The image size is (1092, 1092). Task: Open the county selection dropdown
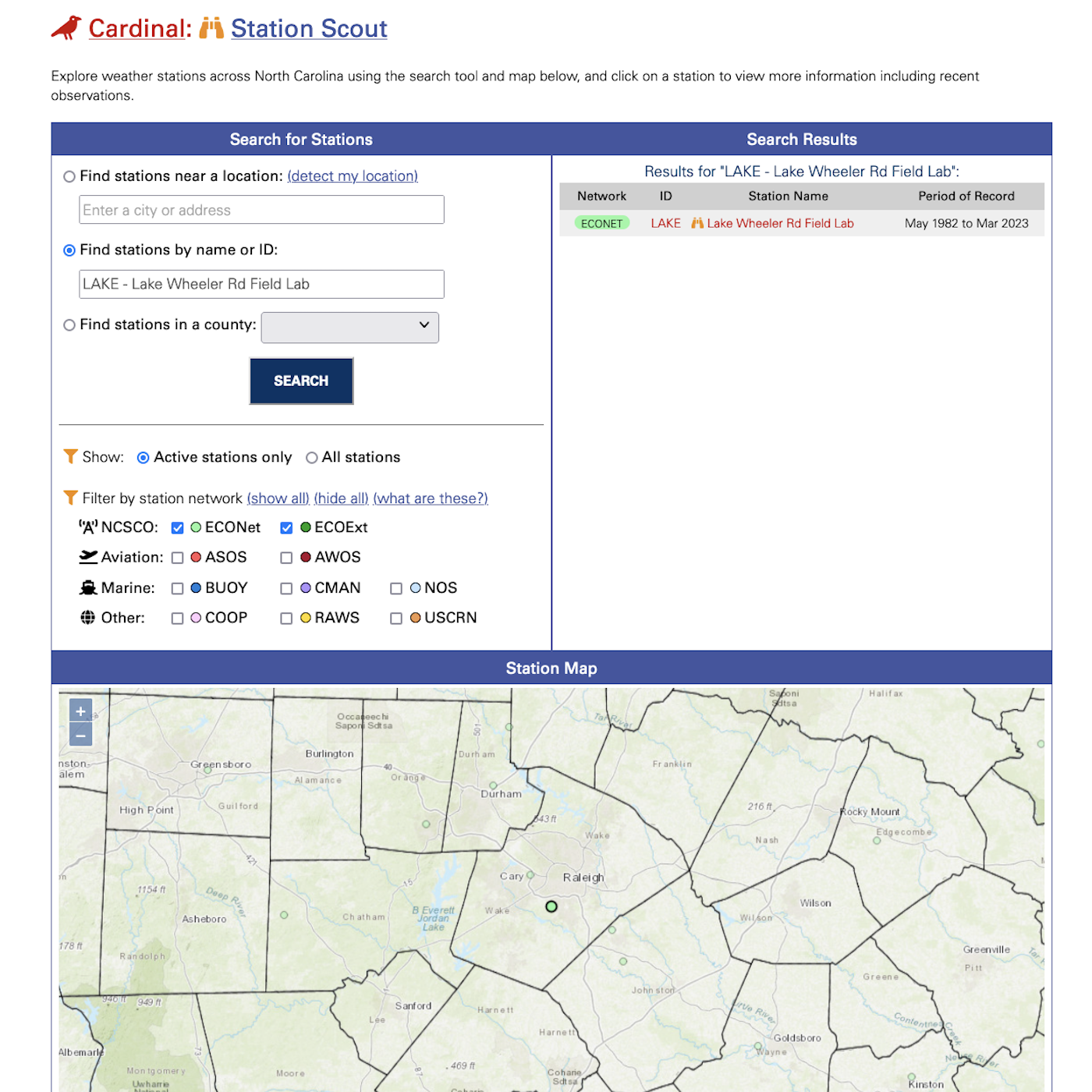(x=349, y=327)
